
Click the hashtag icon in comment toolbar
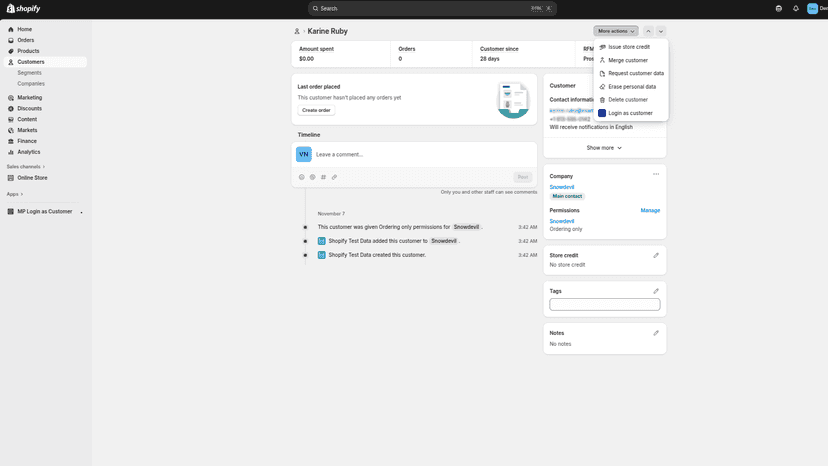click(323, 178)
